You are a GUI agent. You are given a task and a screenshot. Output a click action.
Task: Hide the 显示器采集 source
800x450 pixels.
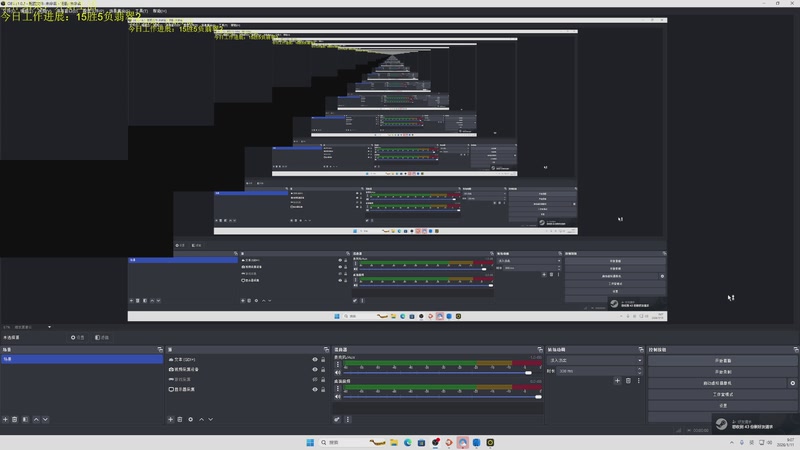pos(315,389)
